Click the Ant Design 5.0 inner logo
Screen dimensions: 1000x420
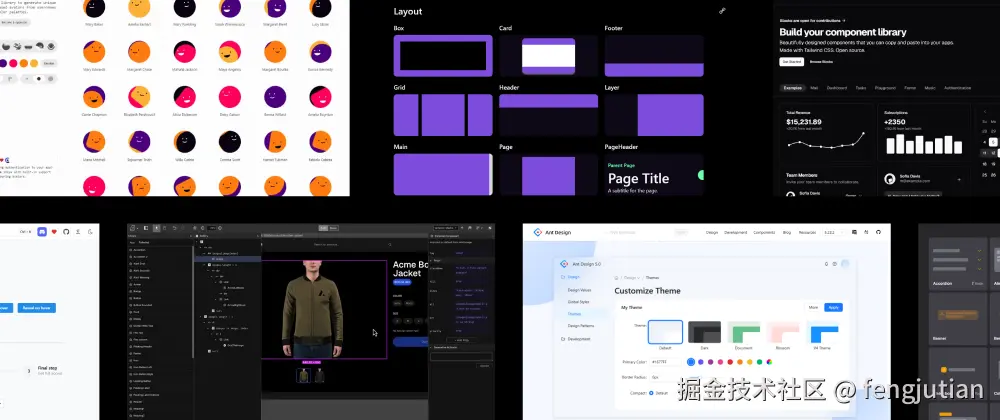(564, 264)
